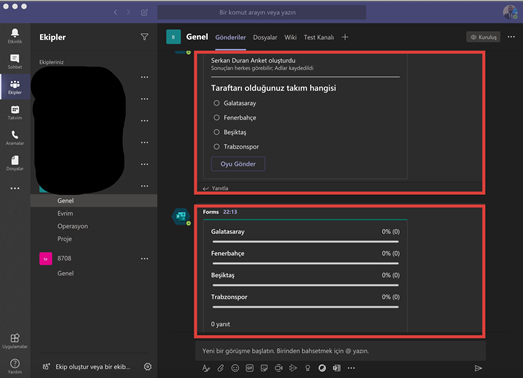Select the Galatasaray poll option
This screenshot has height=378, width=523.
(216, 103)
